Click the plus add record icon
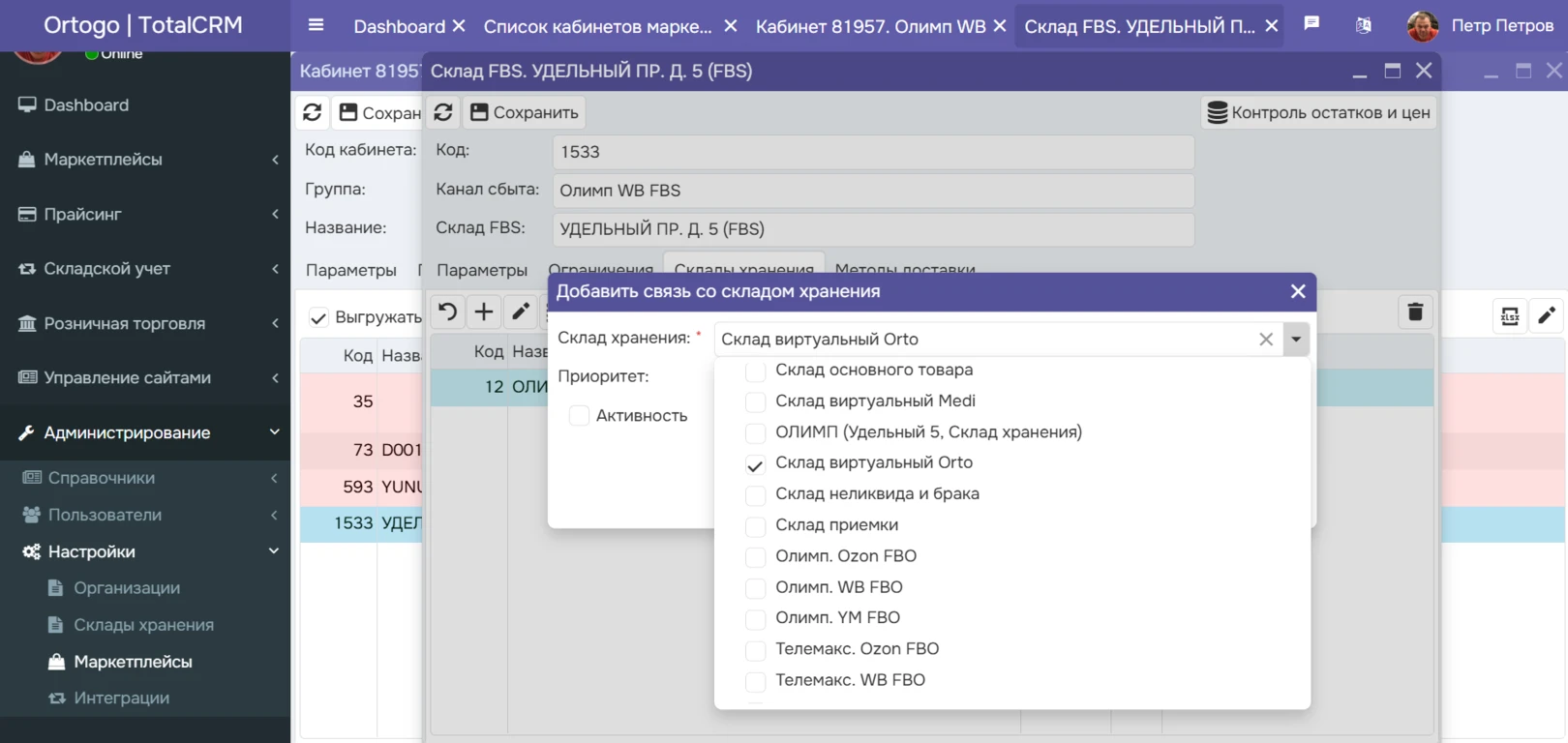Viewport: 1568px width, 743px height. click(483, 312)
